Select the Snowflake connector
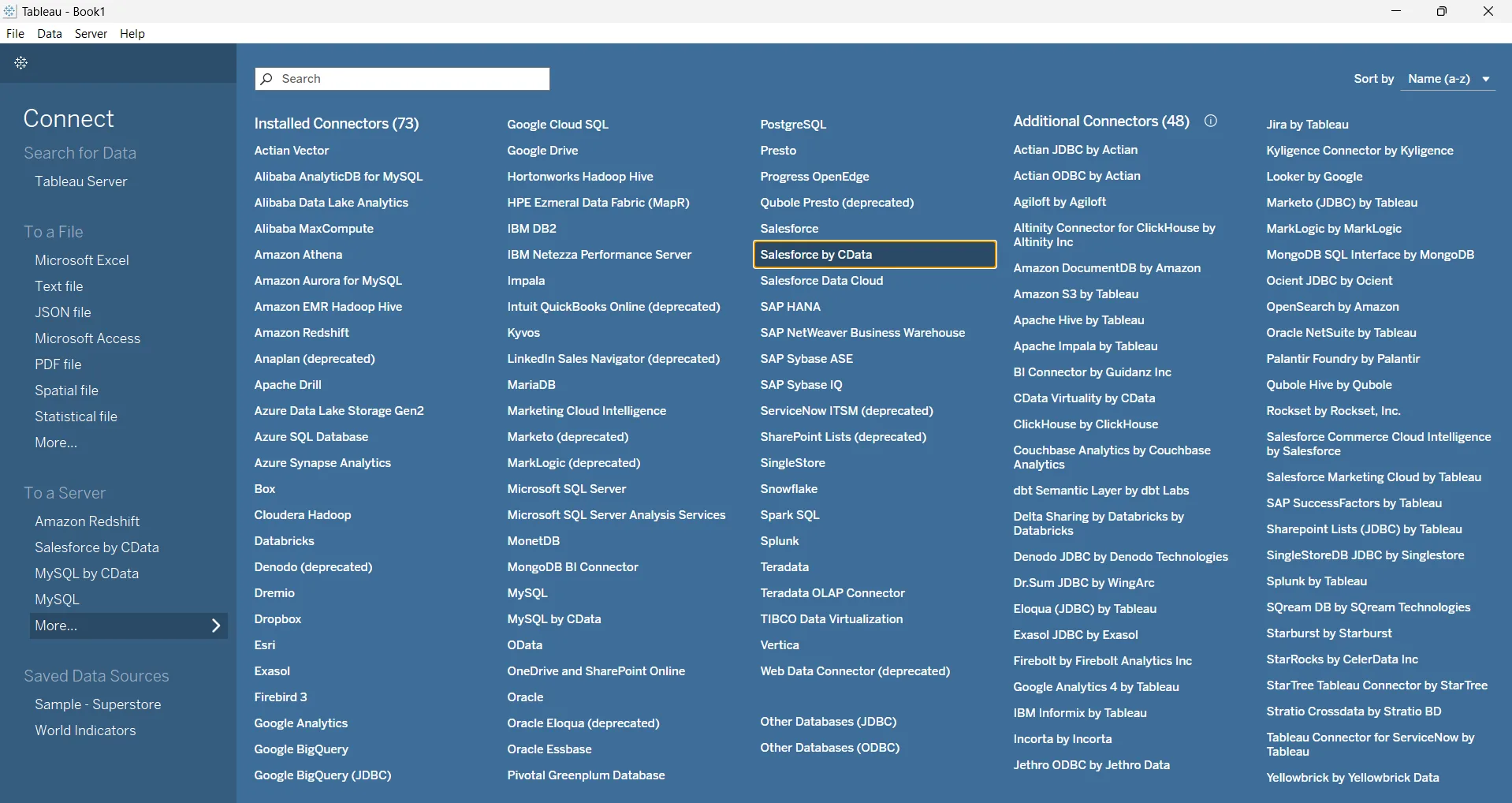The width and height of the screenshot is (1512, 803). pyautogui.click(x=788, y=489)
